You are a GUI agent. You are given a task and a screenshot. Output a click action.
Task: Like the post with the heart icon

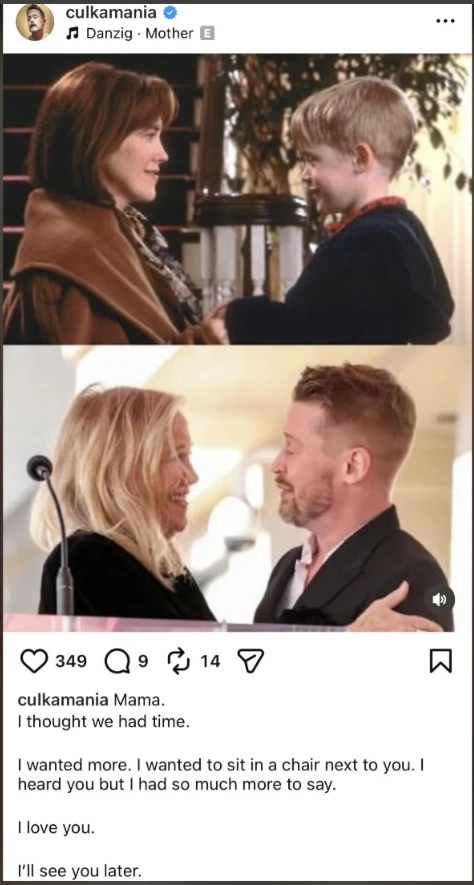tap(34, 661)
